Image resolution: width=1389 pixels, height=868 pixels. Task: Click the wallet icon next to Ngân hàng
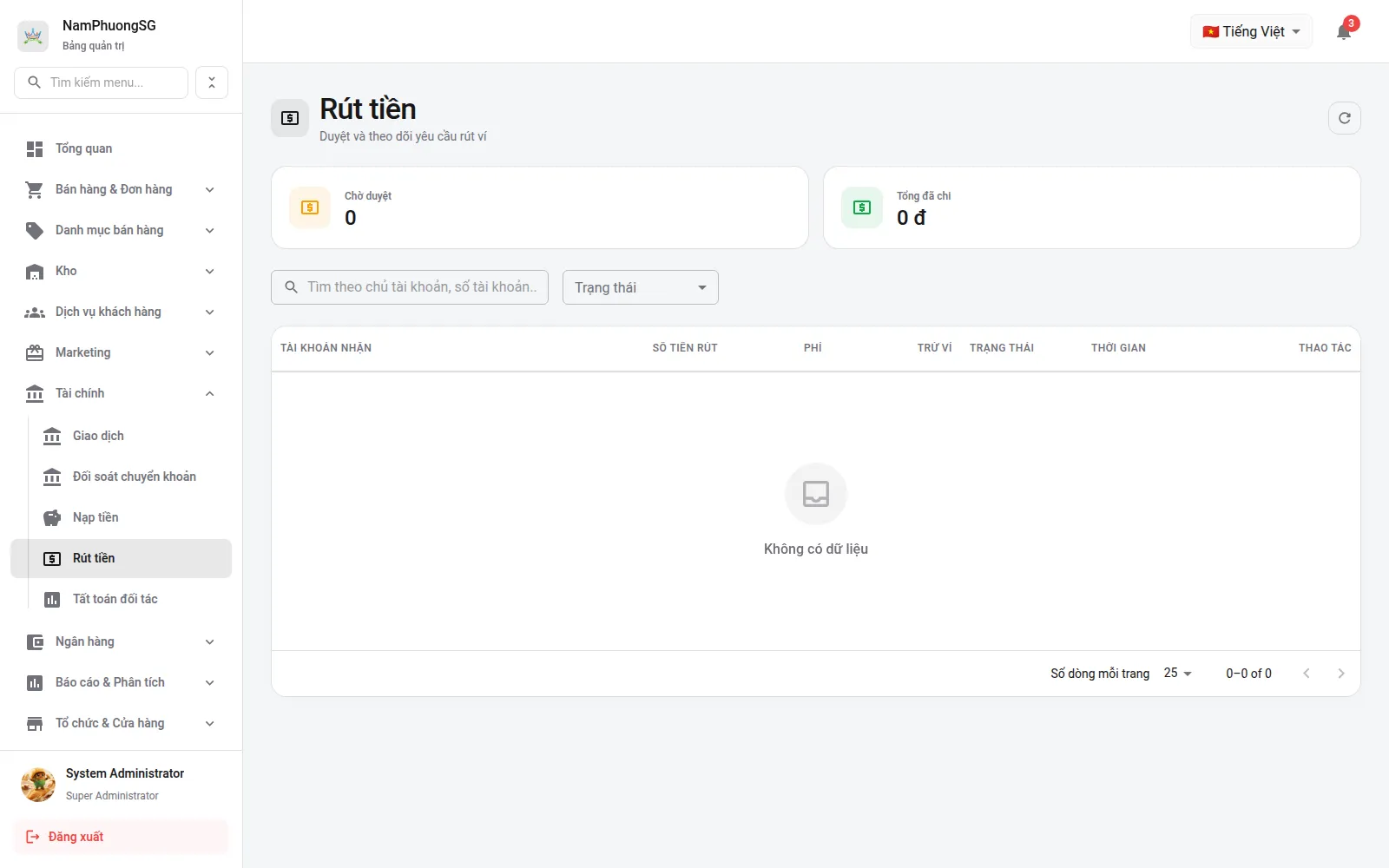point(35,642)
